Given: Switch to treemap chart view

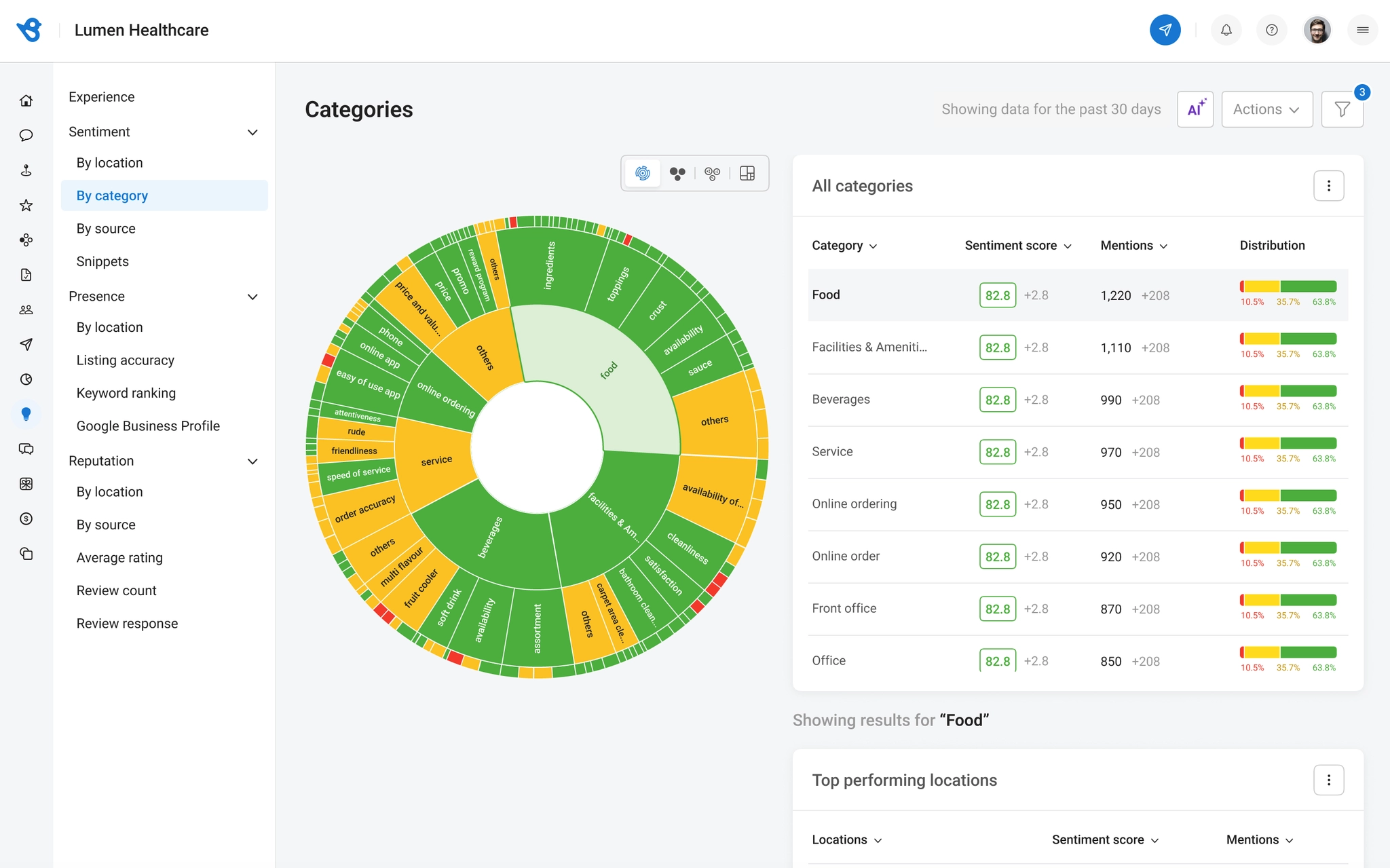Looking at the screenshot, I should click(747, 173).
